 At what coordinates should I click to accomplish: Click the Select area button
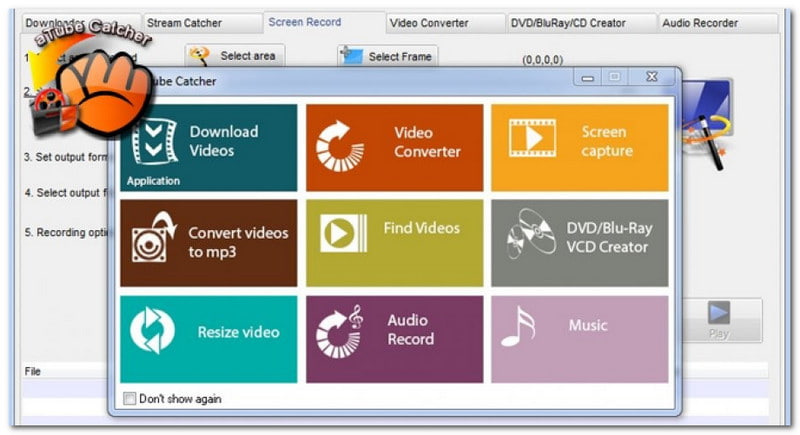[x=235, y=56]
